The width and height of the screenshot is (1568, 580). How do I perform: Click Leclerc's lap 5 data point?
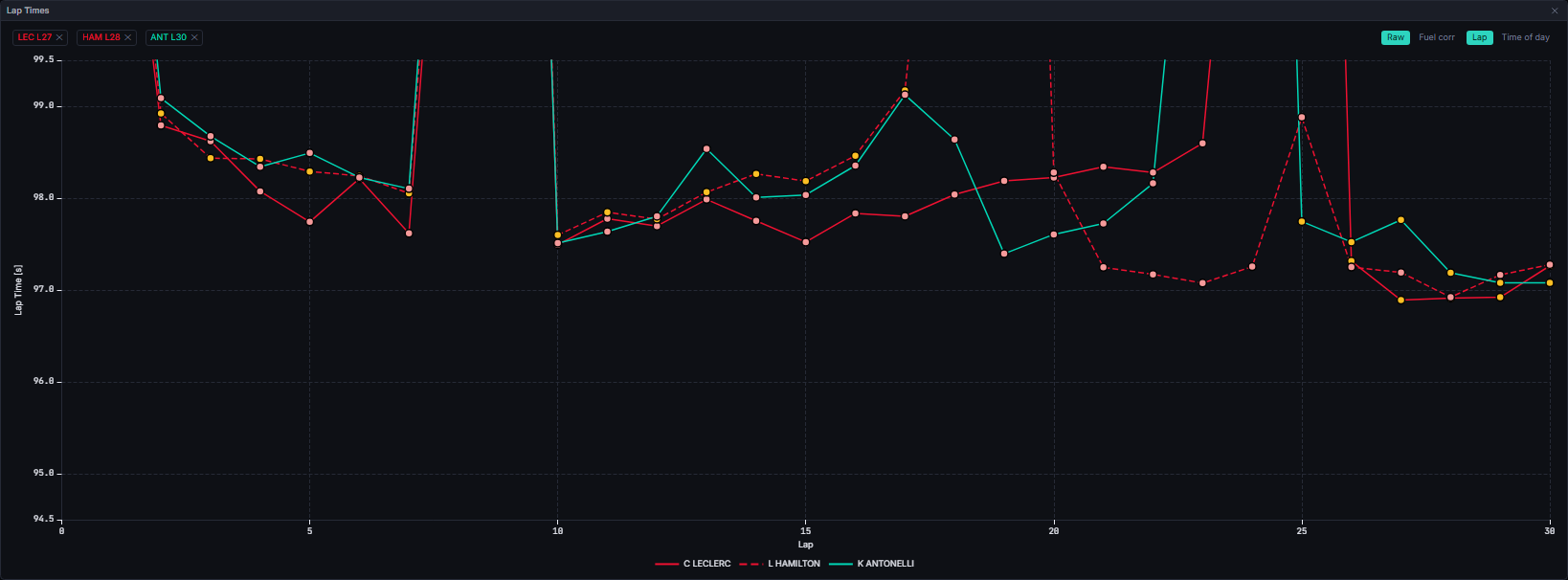click(310, 222)
